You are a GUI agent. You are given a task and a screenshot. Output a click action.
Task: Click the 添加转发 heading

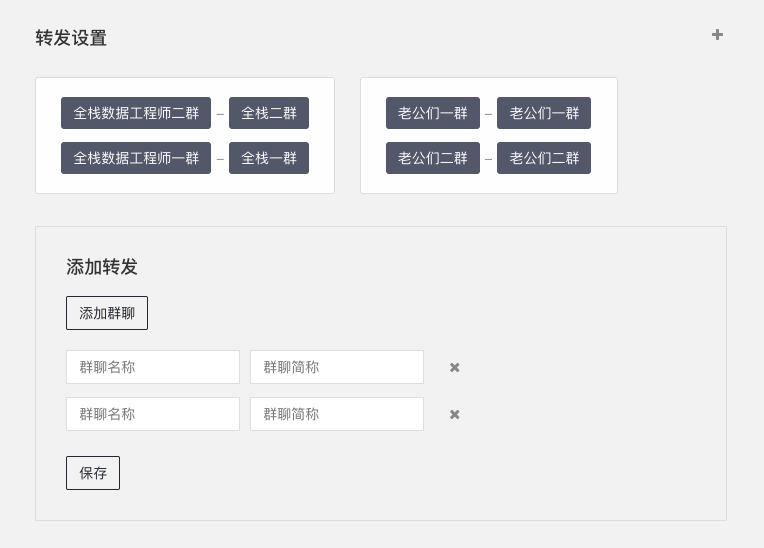102,267
